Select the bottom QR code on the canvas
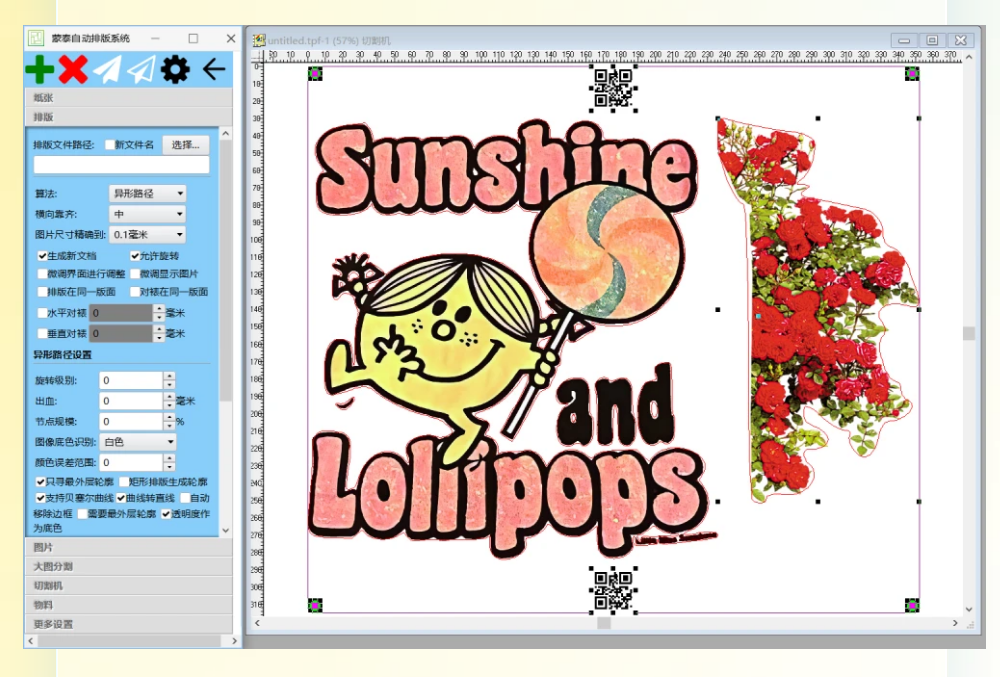This screenshot has width=1000, height=677. point(613,590)
